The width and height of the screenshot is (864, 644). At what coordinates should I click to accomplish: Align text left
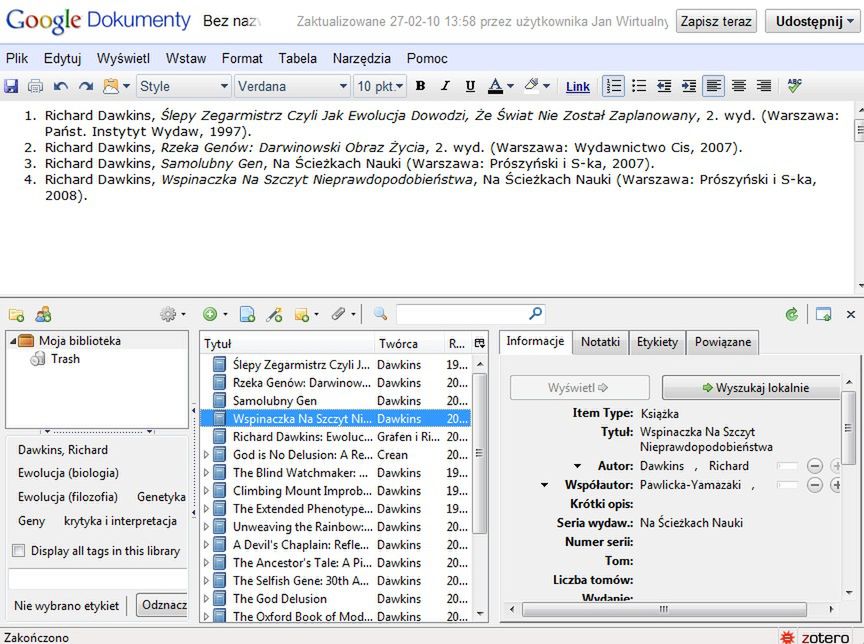pyautogui.click(x=714, y=86)
